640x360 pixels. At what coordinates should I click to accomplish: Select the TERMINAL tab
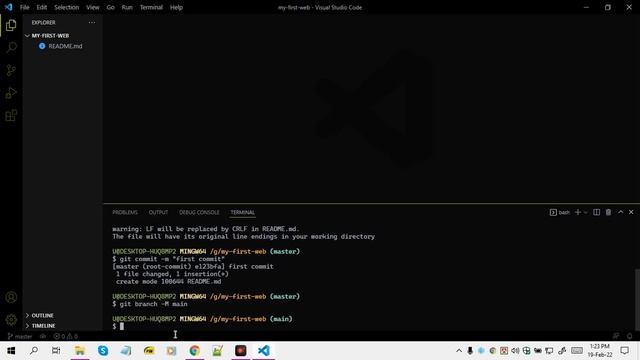(242, 212)
